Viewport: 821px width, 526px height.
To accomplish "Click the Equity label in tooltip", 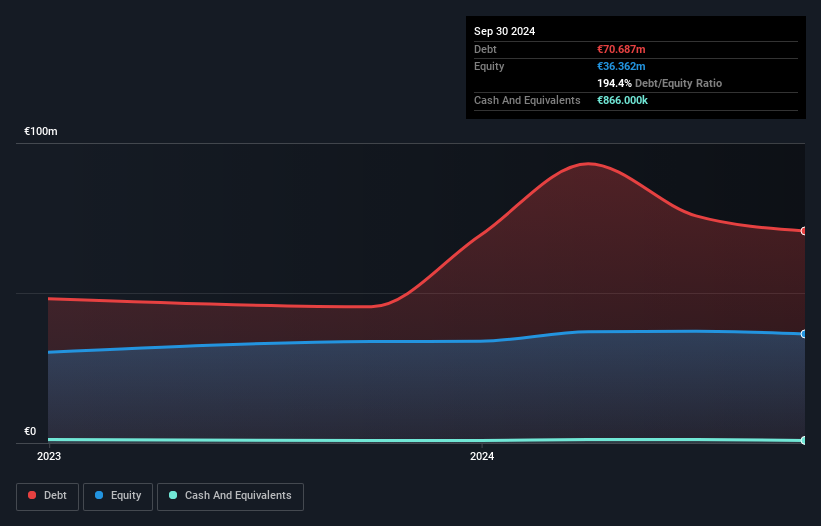I will [489, 66].
